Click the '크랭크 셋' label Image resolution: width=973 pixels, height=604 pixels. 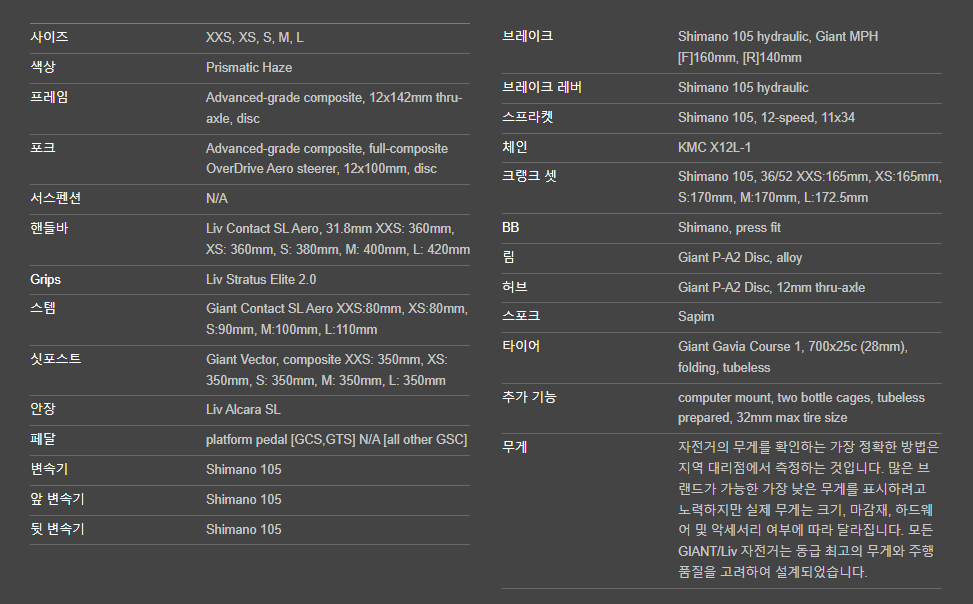(529, 176)
